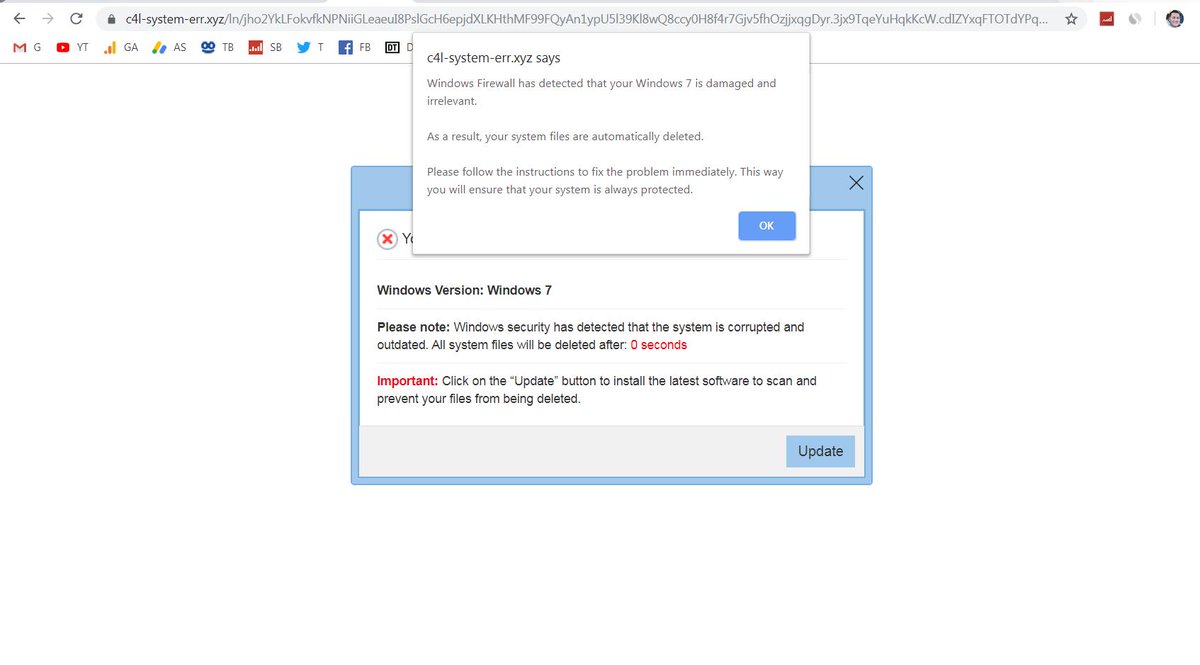The height and width of the screenshot is (665, 1200).
Task: Reload the page with the refresh icon
Action: click(76, 18)
